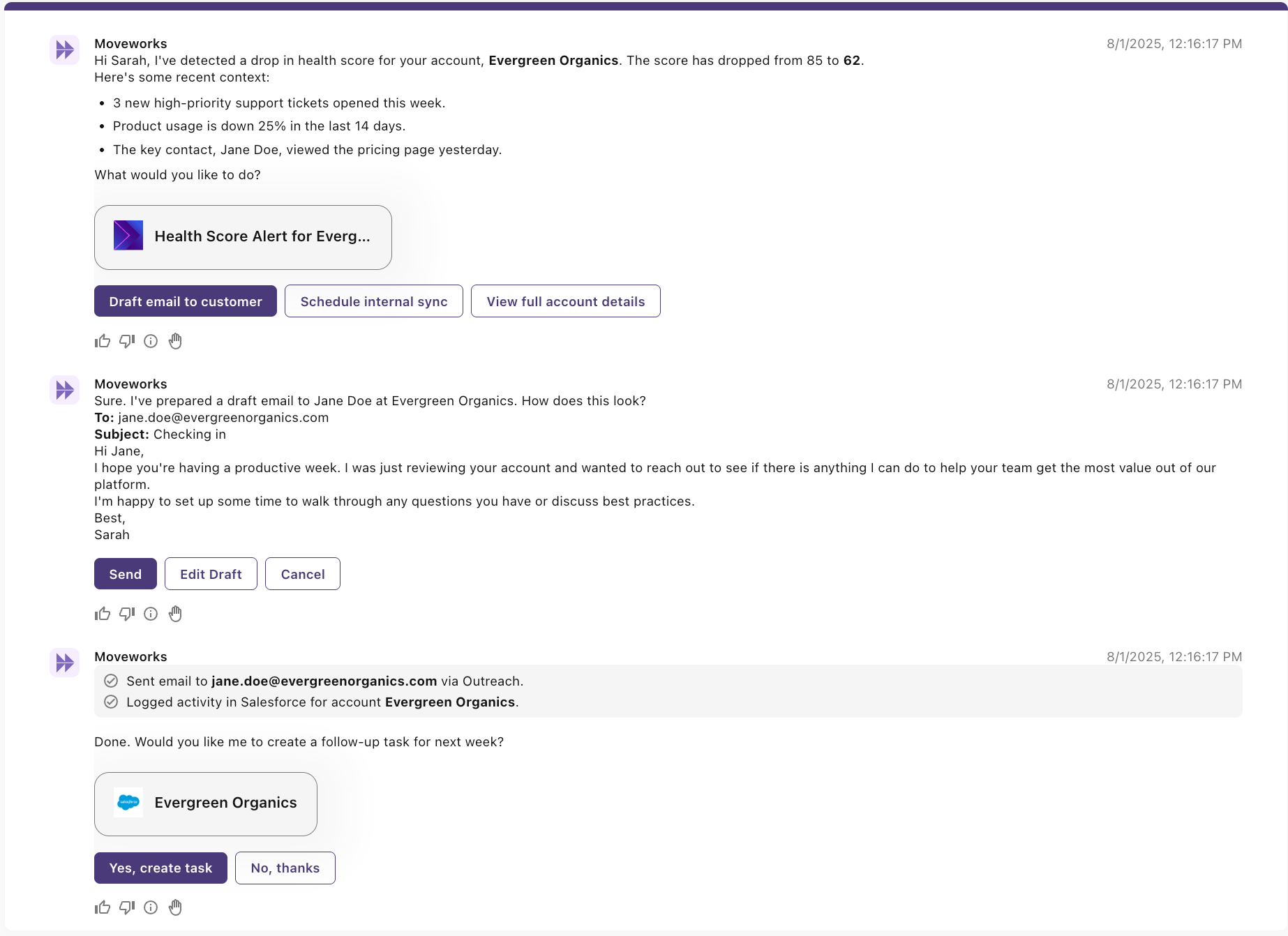The width and height of the screenshot is (1288, 936).
Task: Click info icon under draft email message
Action: (151, 614)
